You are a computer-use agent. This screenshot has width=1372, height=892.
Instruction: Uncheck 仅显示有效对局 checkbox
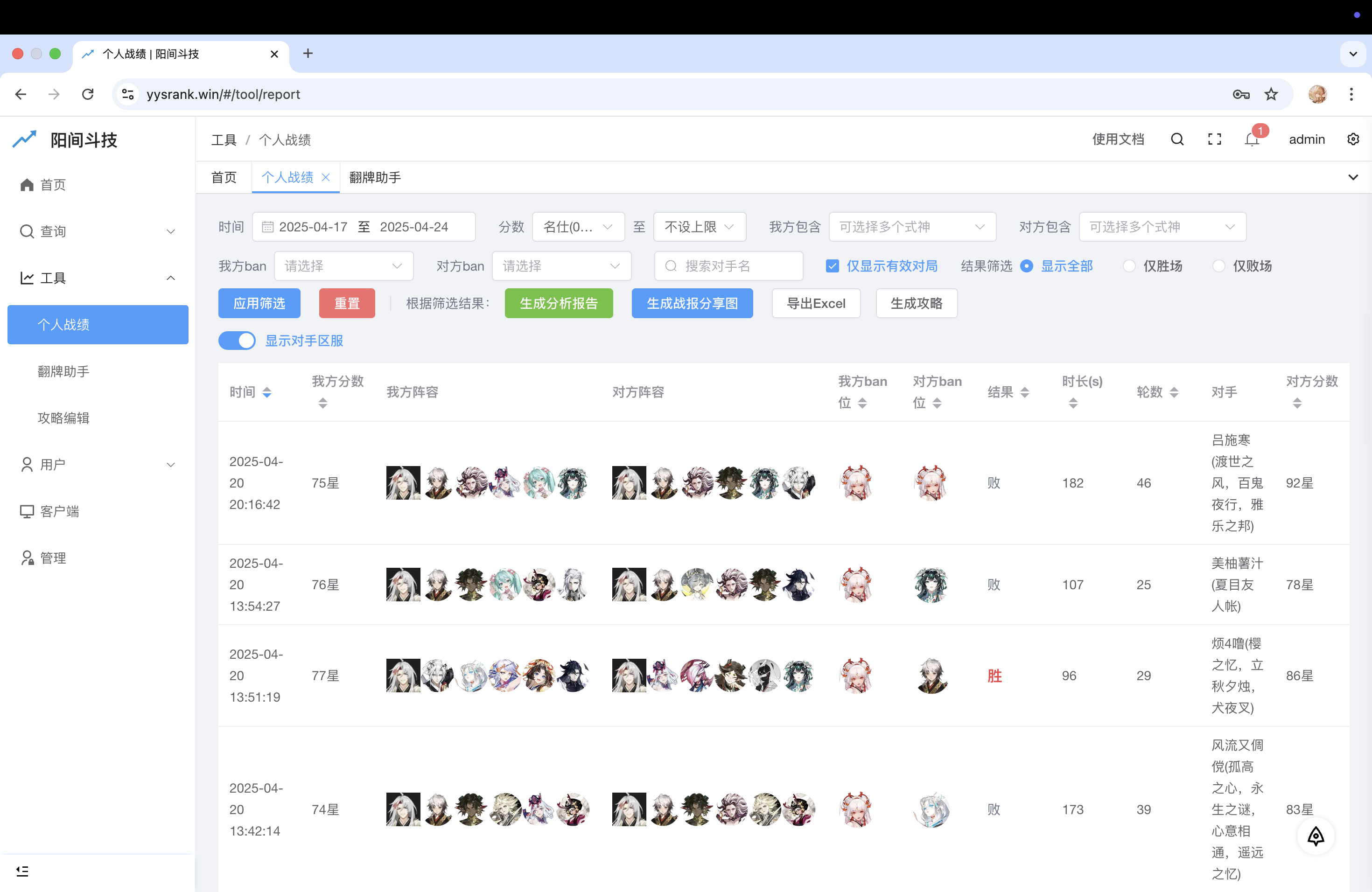click(833, 265)
